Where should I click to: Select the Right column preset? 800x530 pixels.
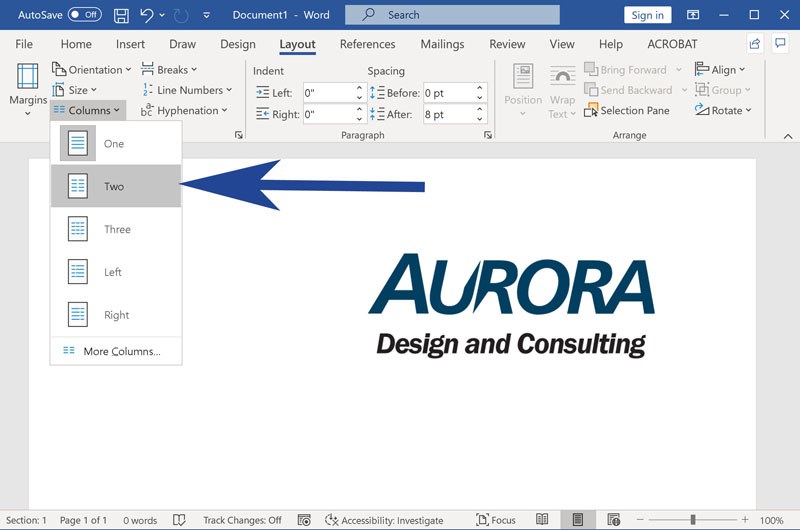pyautogui.click(x=116, y=315)
